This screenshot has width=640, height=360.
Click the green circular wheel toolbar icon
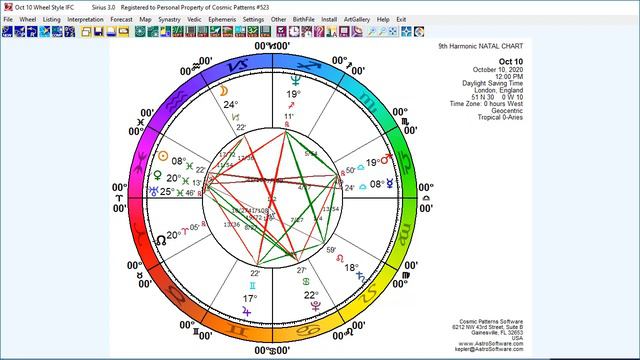(140, 31)
